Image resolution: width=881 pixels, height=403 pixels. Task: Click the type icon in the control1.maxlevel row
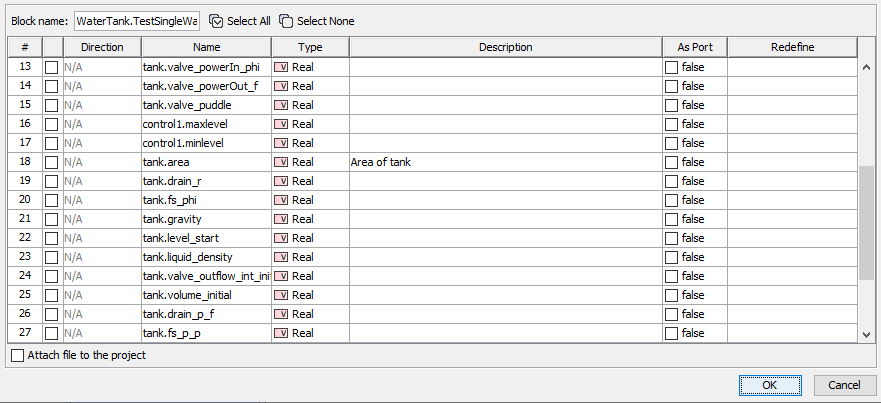(281, 124)
